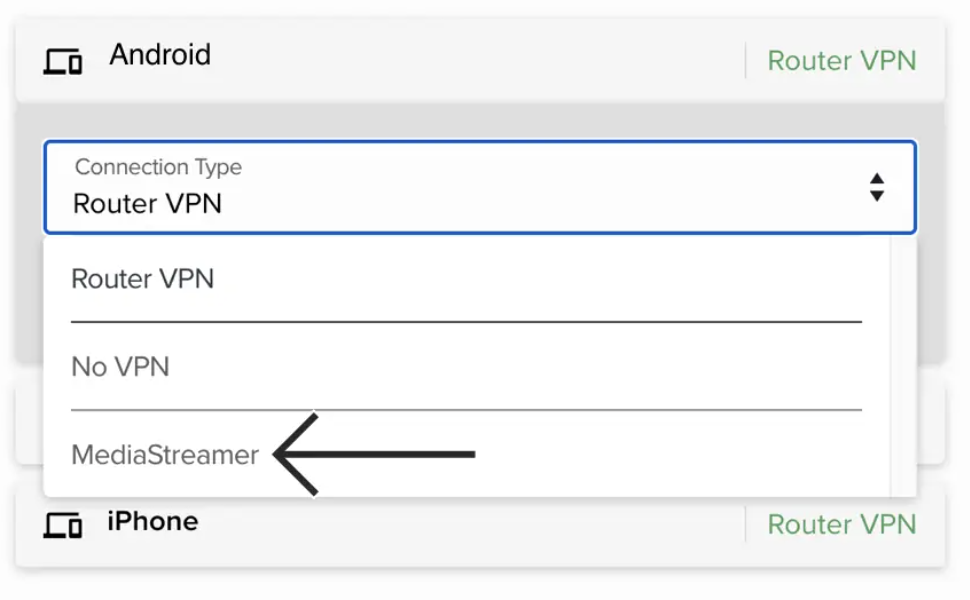Click the up-down arrows in Connection Type
The height and width of the screenshot is (600, 970).
(x=876, y=187)
